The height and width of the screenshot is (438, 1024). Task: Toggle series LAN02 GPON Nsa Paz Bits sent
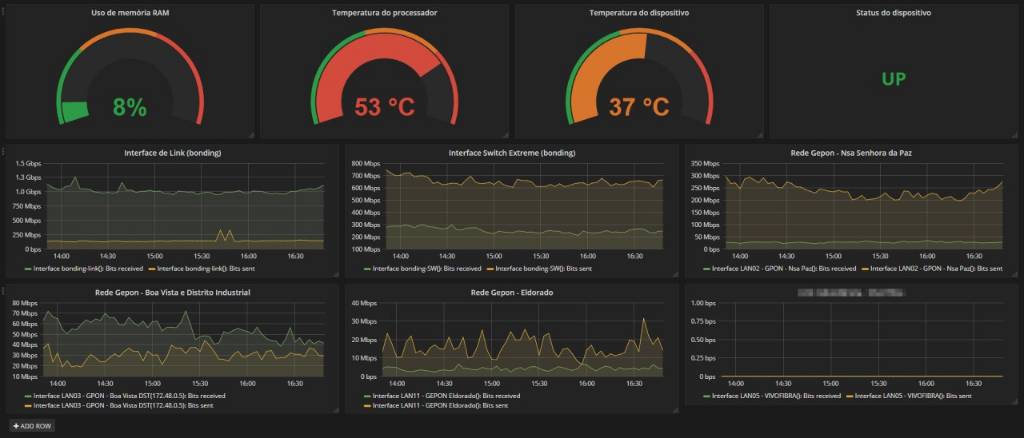tap(938, 268)
